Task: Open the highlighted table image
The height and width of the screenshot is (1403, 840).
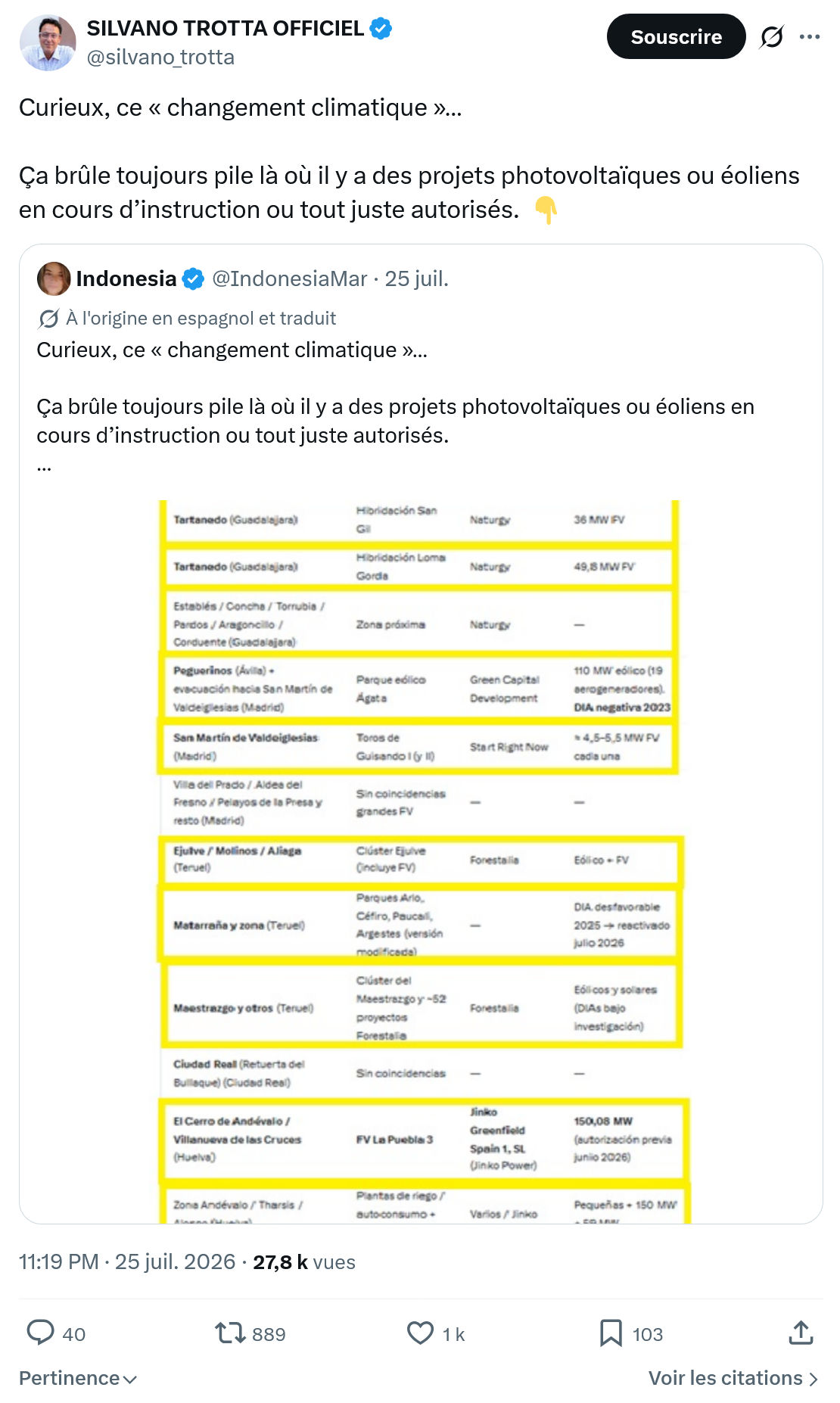Action: pos(421,861)
